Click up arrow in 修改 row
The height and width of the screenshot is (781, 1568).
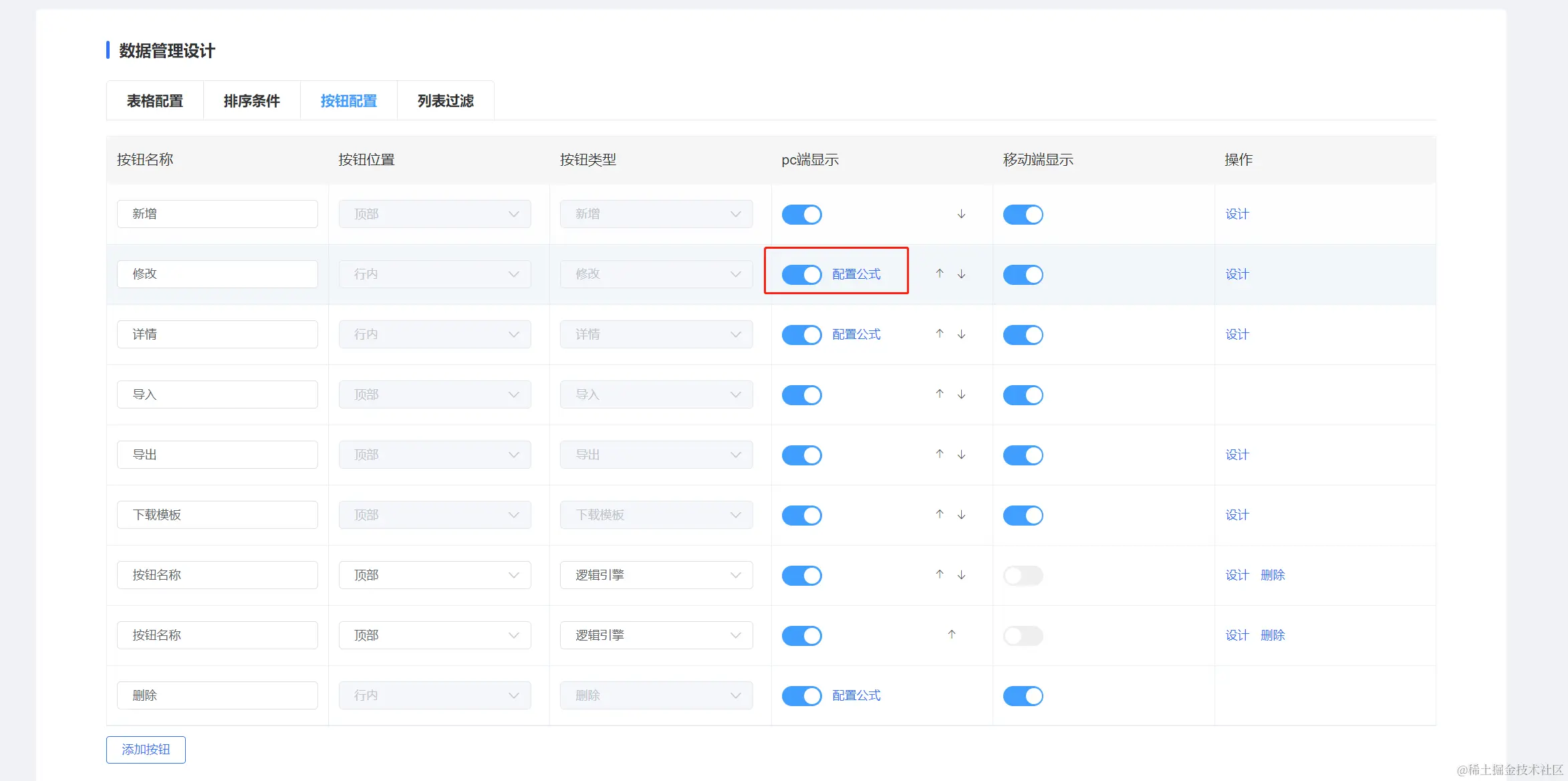pos(940,273)
